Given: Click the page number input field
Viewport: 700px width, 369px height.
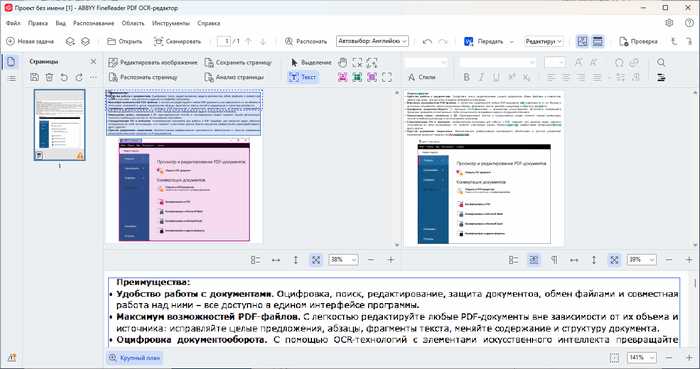Looking at the screenshot, I should click(x=224, y=41).
